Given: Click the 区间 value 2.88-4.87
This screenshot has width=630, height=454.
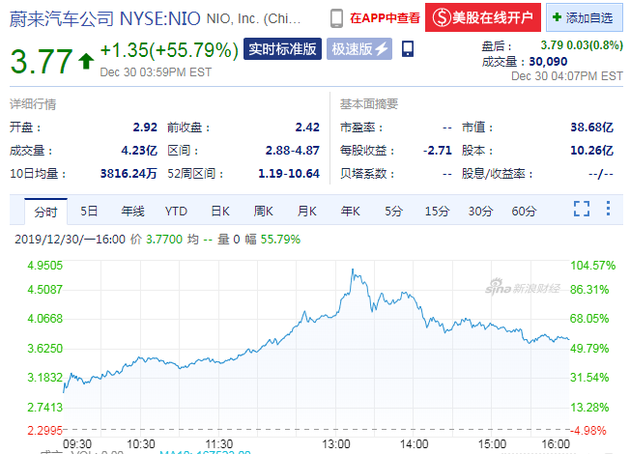Looking at the screenshot, I should click(x=292, y=151).
